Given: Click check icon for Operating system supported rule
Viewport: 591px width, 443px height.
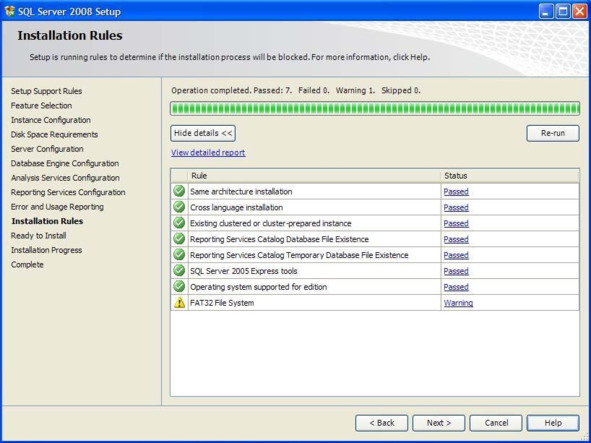Looking at the screenshot, I should (179, 287).
